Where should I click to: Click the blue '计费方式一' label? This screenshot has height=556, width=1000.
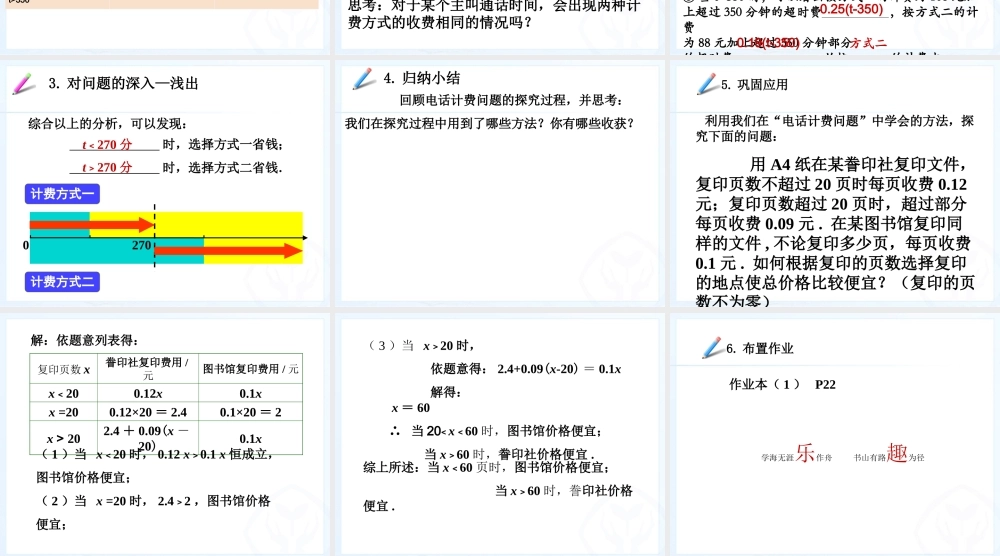coord(62,194)
